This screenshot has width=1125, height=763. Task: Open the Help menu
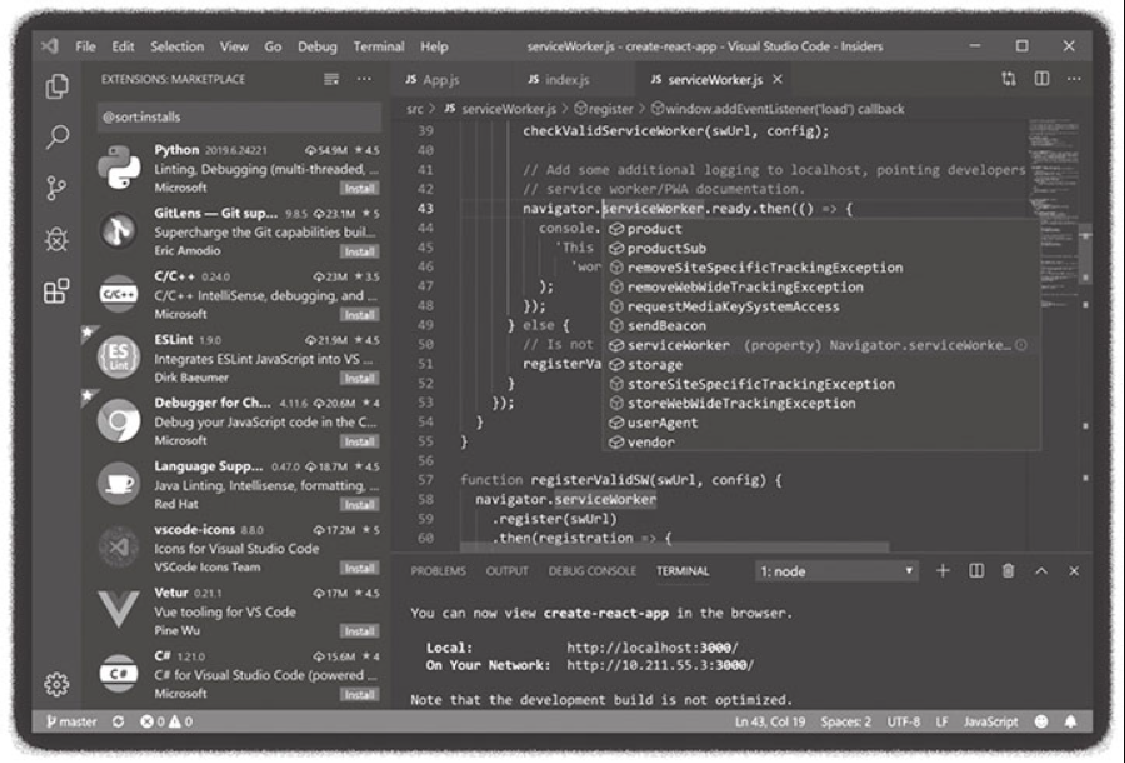434,47
